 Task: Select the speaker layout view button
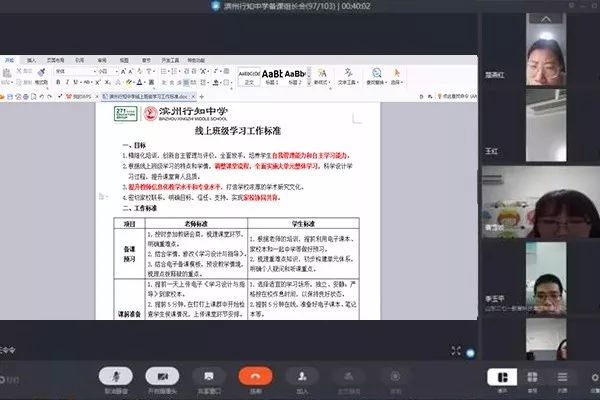pos(502,377)
